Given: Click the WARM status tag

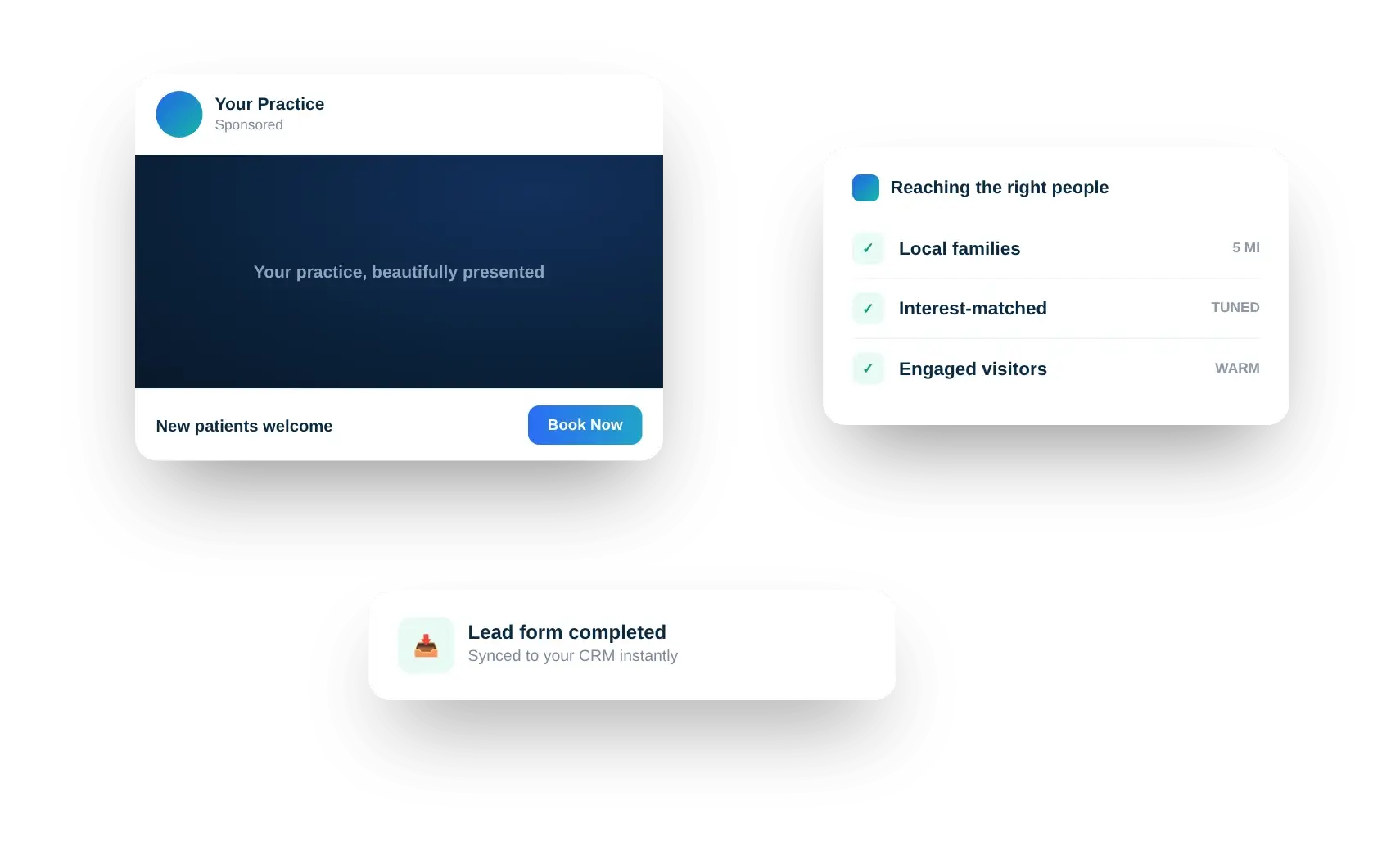Looking at the screenshot, I should point(1236,368).
